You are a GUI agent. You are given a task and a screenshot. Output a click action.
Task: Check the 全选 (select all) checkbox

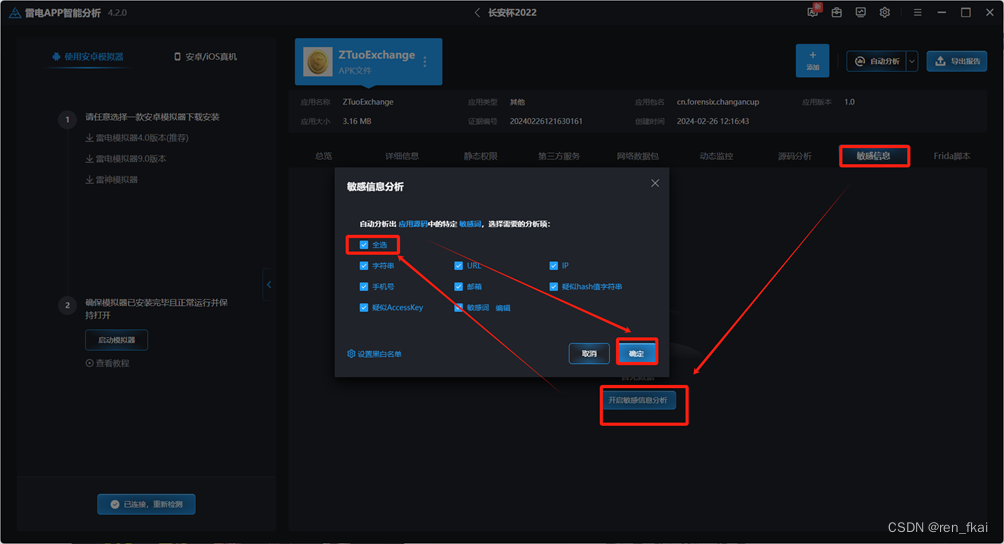coord(364,245)
